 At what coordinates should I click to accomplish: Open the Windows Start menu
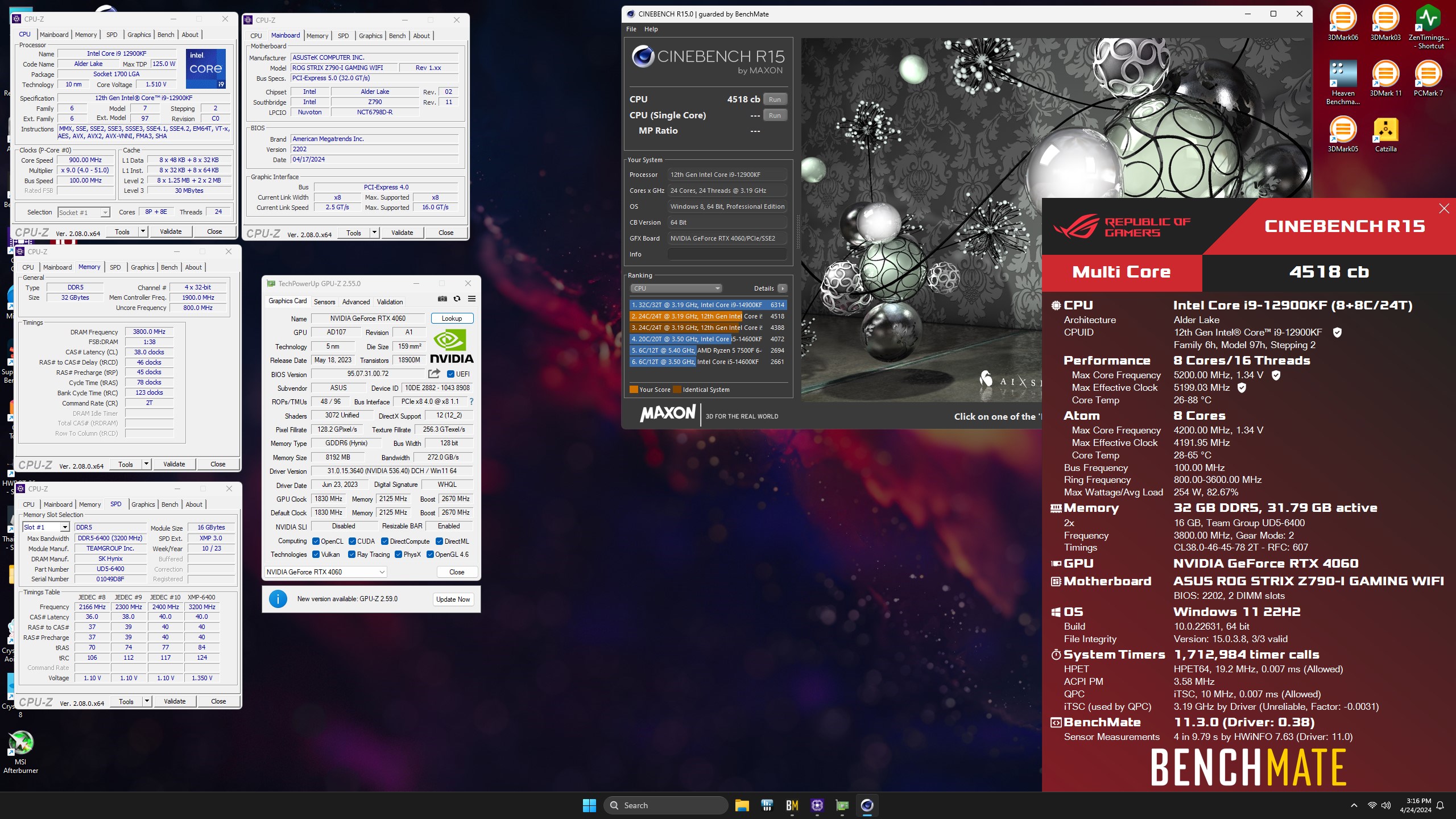click(589, 805)
